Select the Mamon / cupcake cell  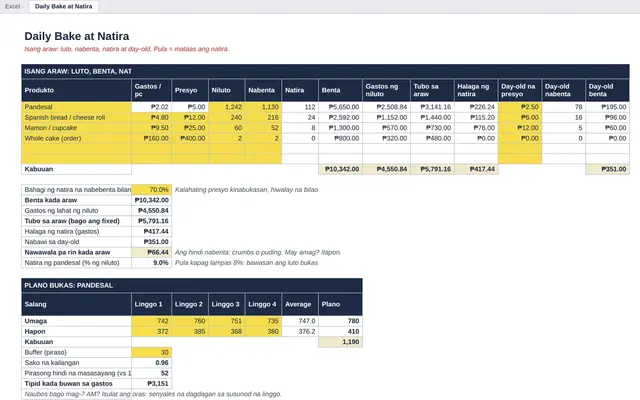pyautogui.click(x=76, y=128)
